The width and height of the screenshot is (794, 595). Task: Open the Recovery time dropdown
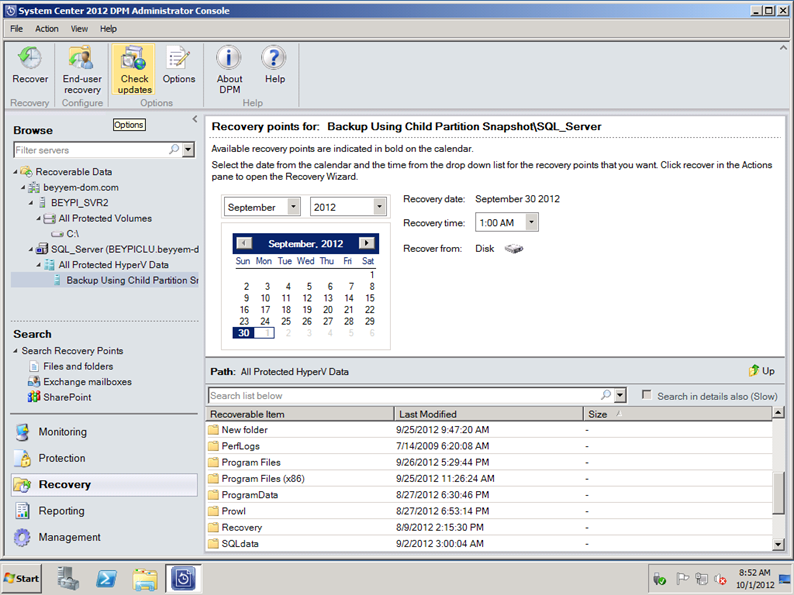[531, 222]
